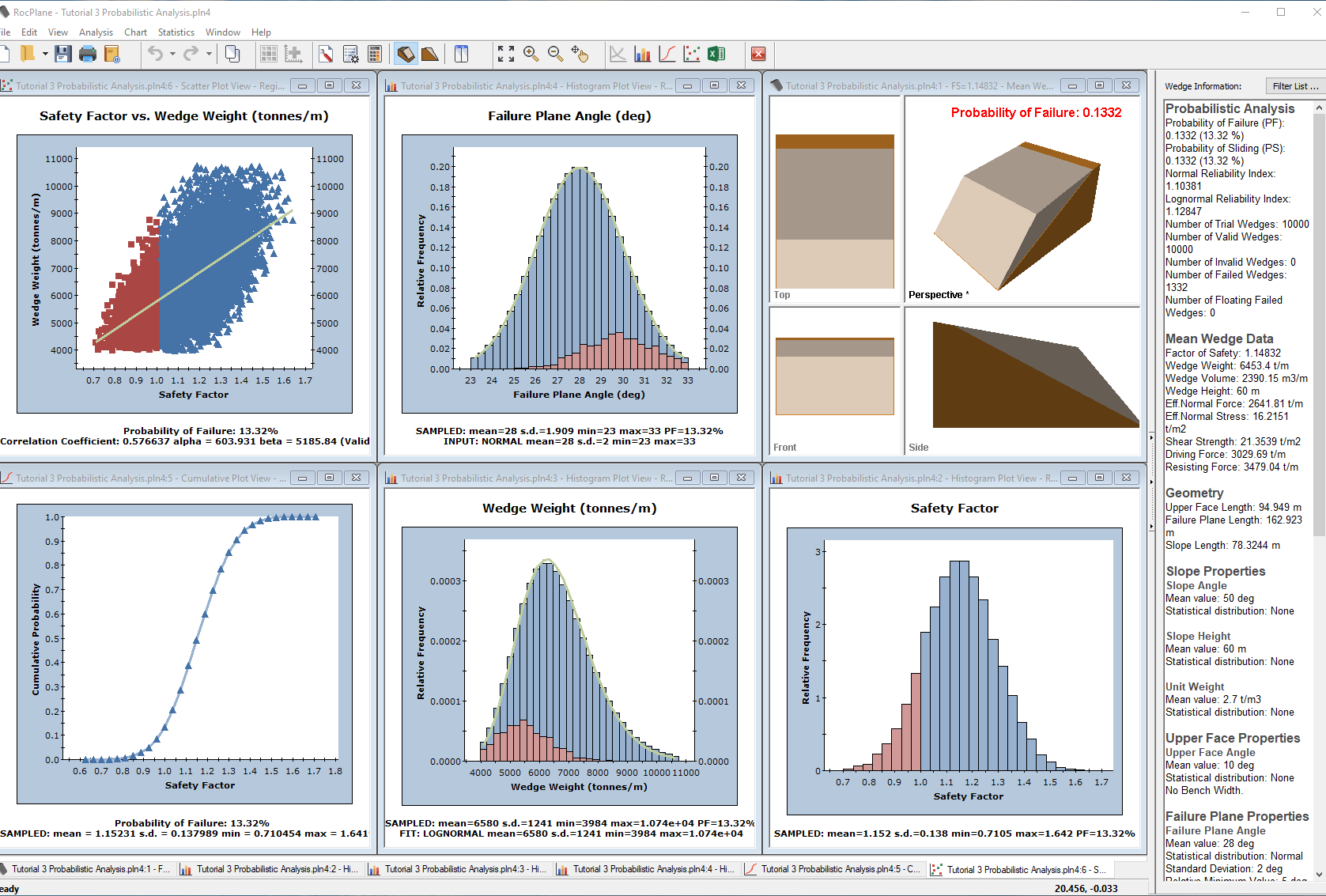Open the View menu

[58, 32]
